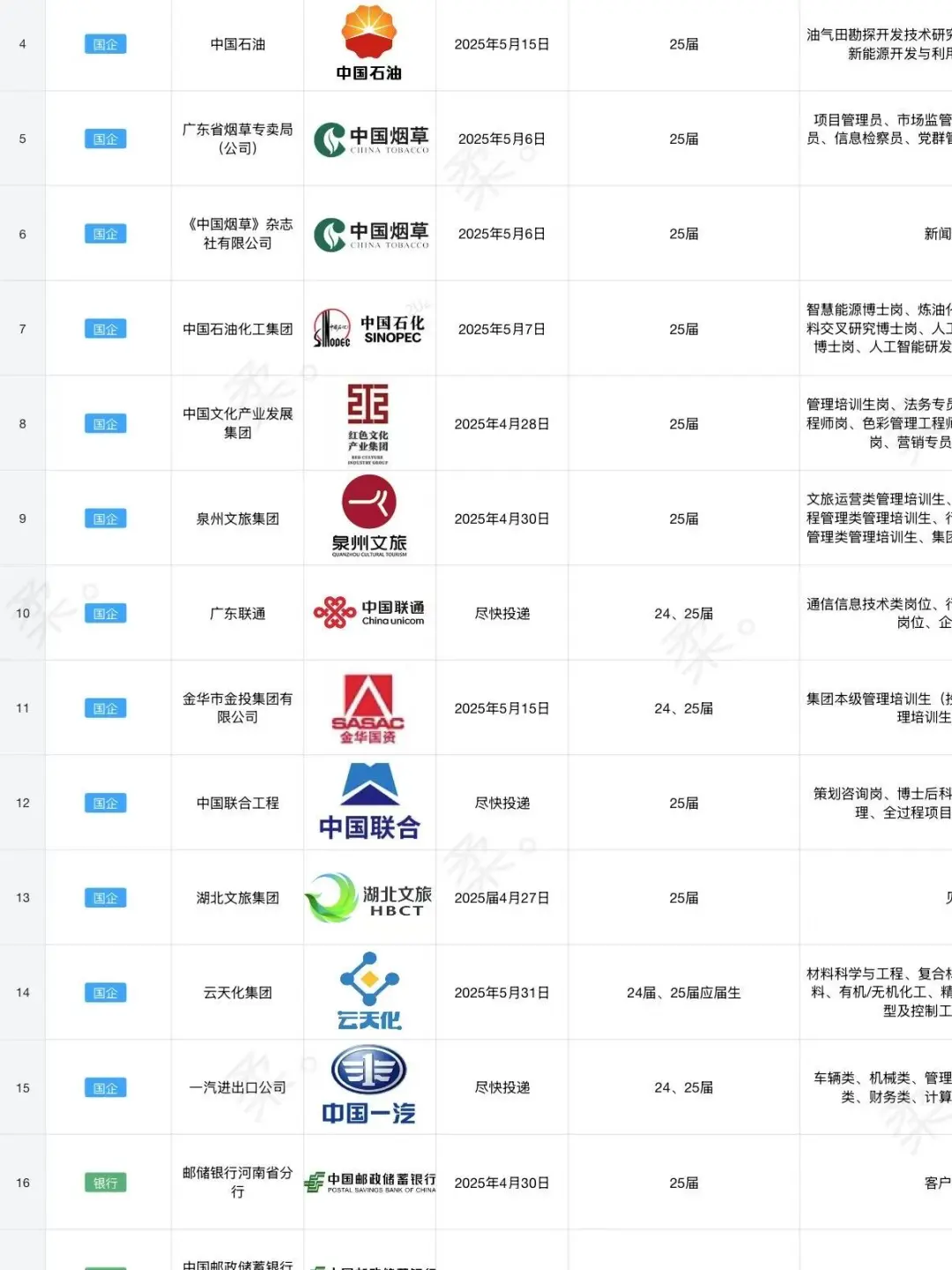Select the 金华市金投集团有限公司 cell
Image resolution: width=952 pixels, height=1270 pixels.
tap(238, 708)
